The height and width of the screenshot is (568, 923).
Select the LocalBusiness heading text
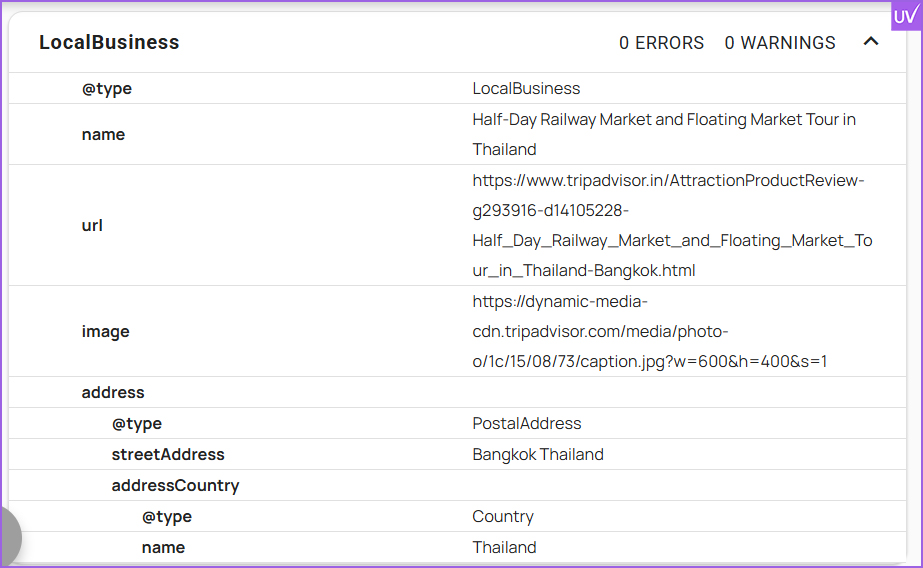click(x=109, y=42)
